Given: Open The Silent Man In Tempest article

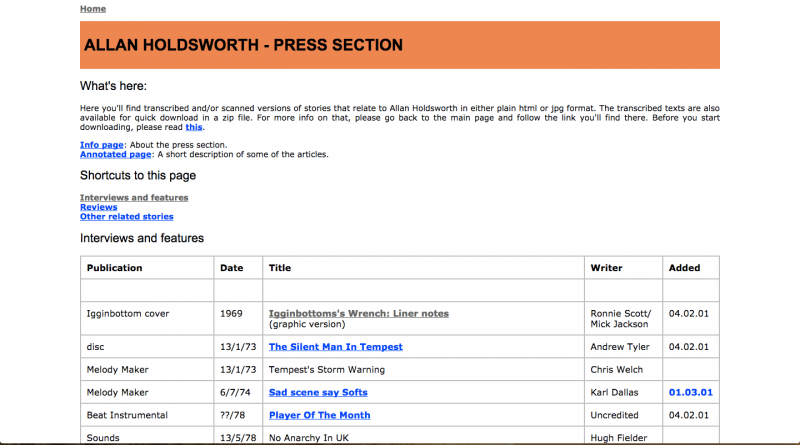Looking at the screenshot, I should click(335, 347).
